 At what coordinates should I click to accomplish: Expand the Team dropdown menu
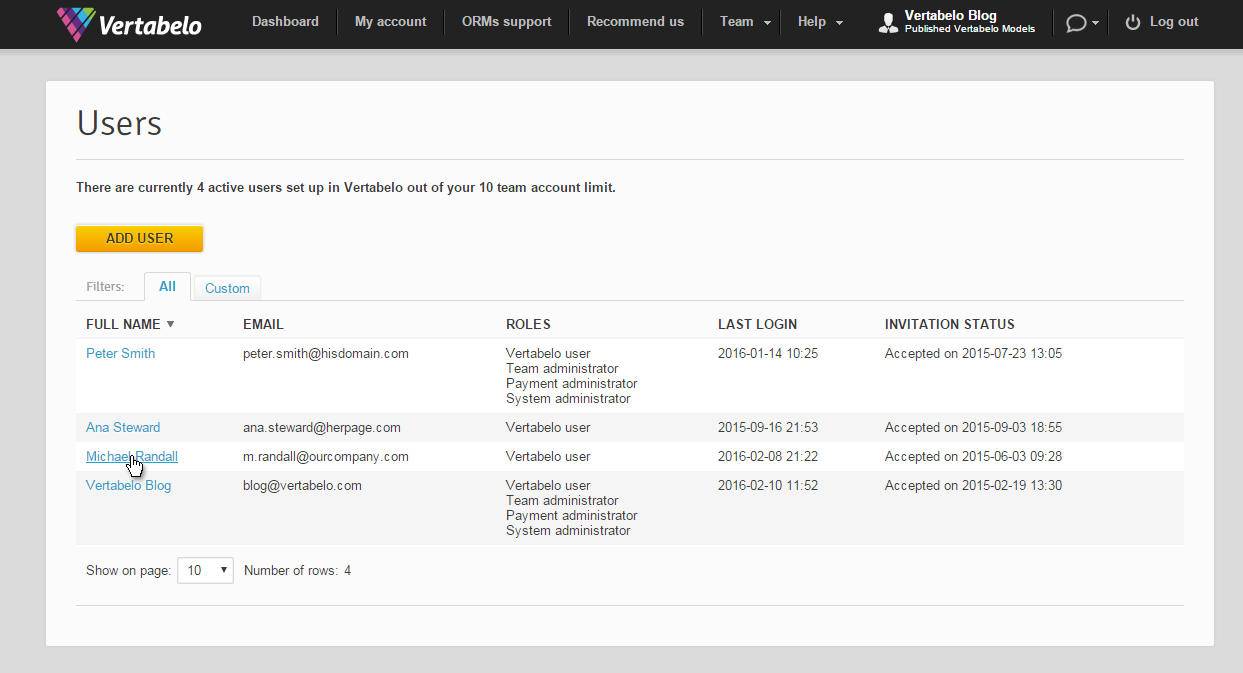(x=745, y=22)
